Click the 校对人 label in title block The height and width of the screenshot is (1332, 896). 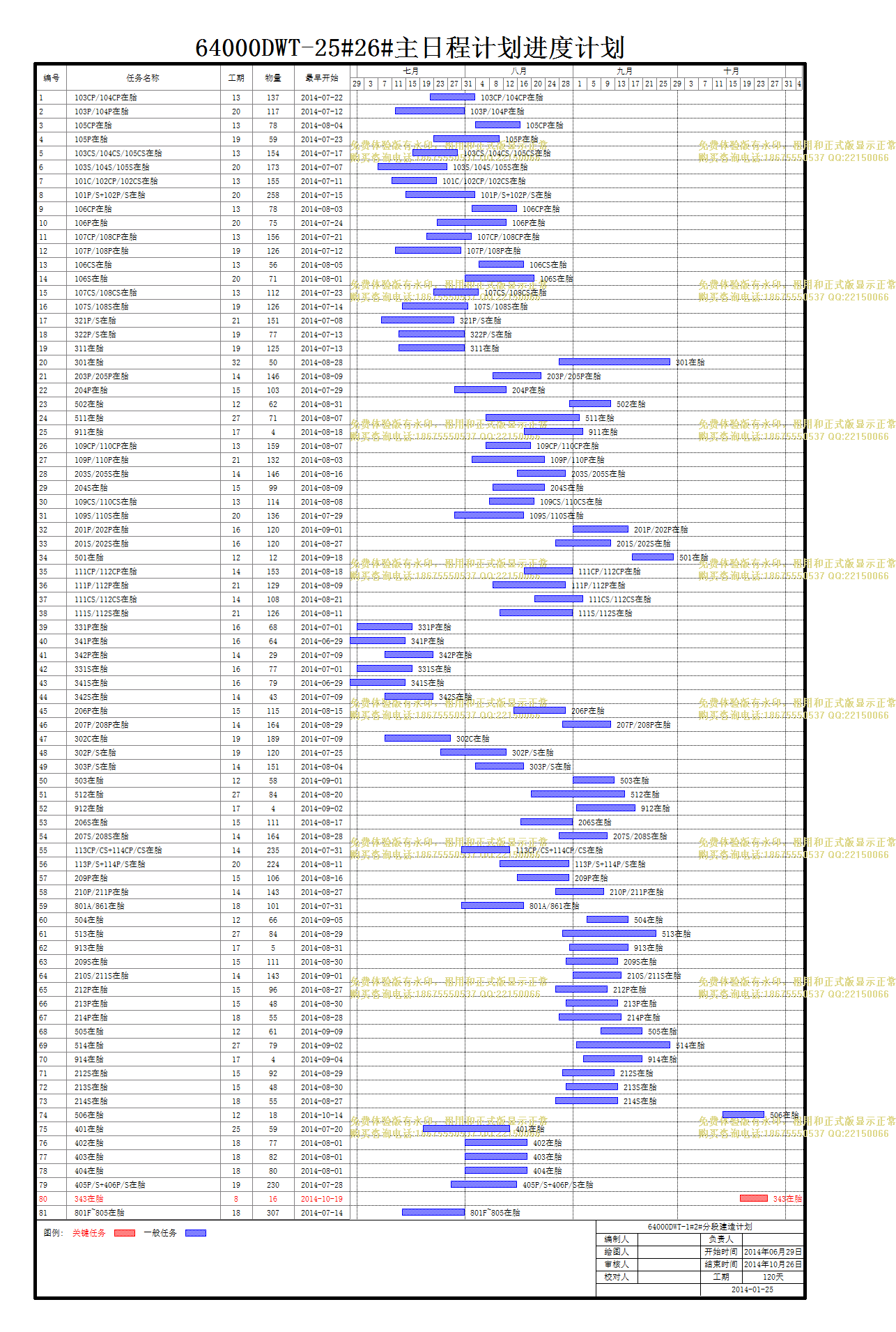click(x=617, y=1277)
